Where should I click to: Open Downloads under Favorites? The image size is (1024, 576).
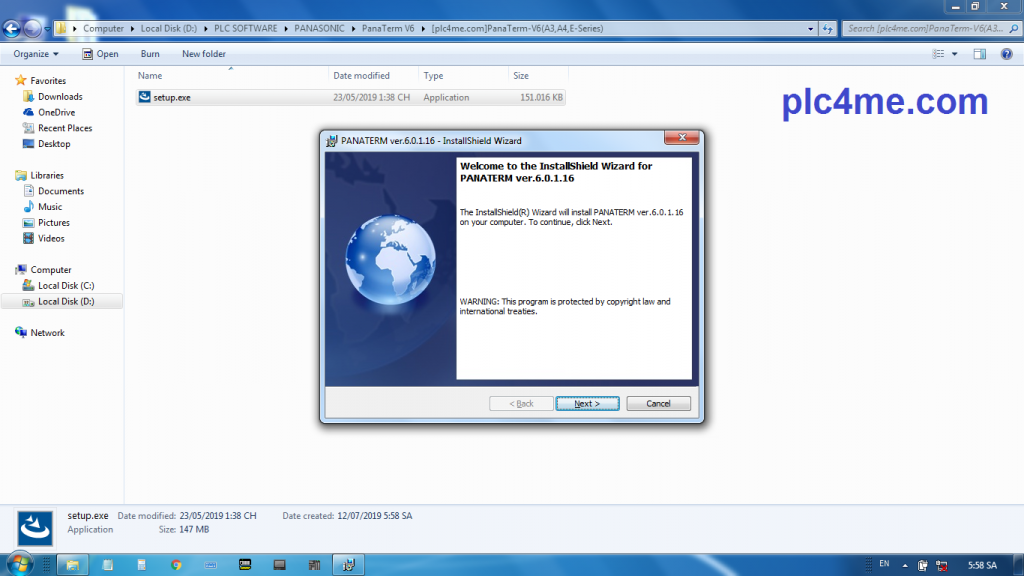(x=60, y=97)
